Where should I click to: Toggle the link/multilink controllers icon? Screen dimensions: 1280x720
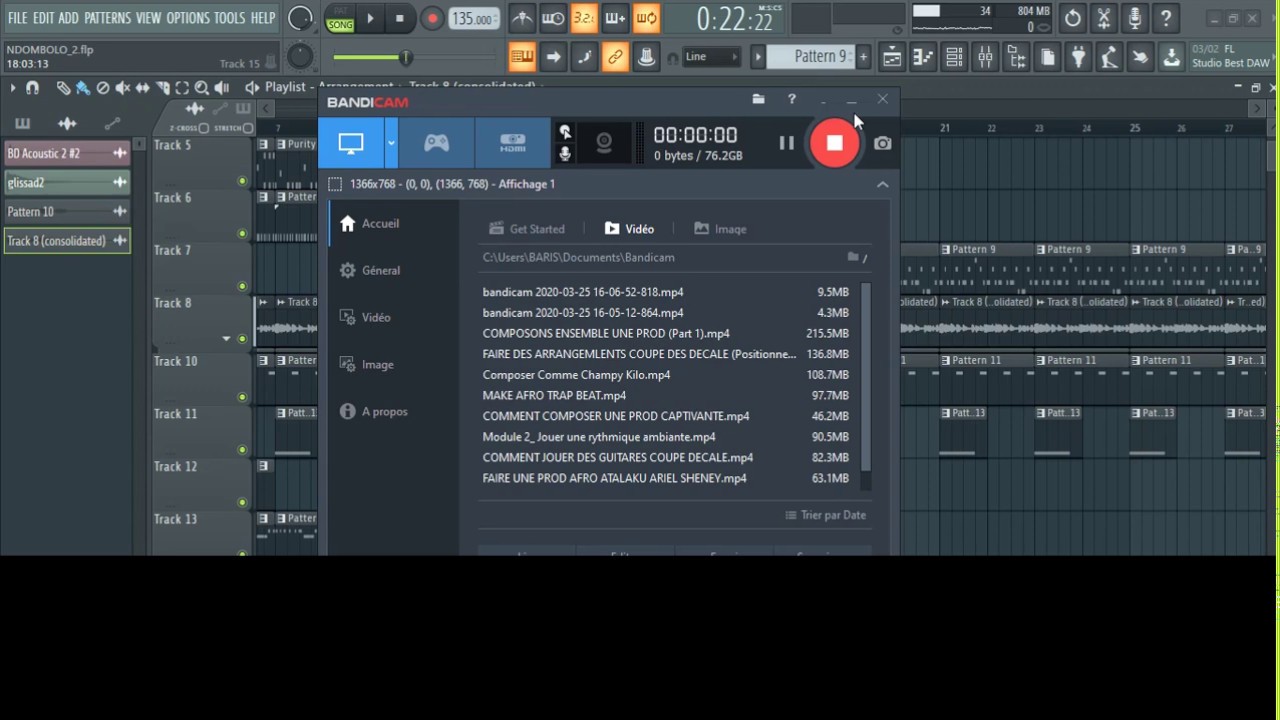615,57
